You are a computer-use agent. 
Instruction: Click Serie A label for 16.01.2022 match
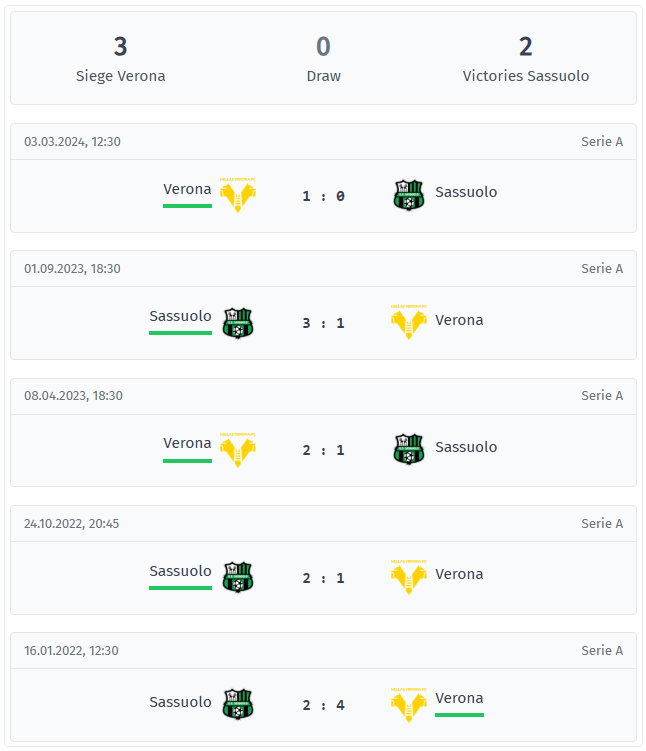[602, 651]
